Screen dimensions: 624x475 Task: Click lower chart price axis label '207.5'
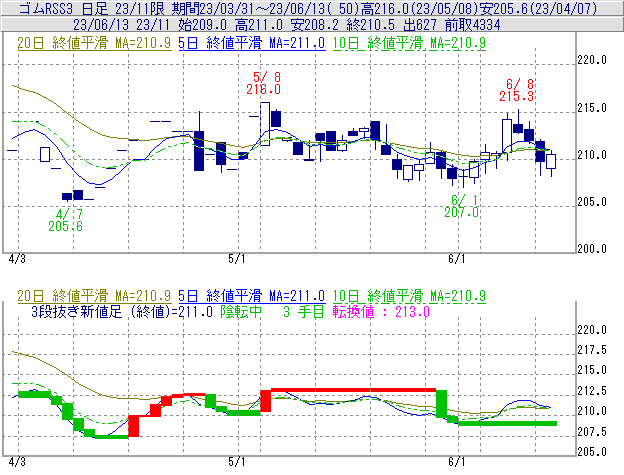(x=592, y=432)
